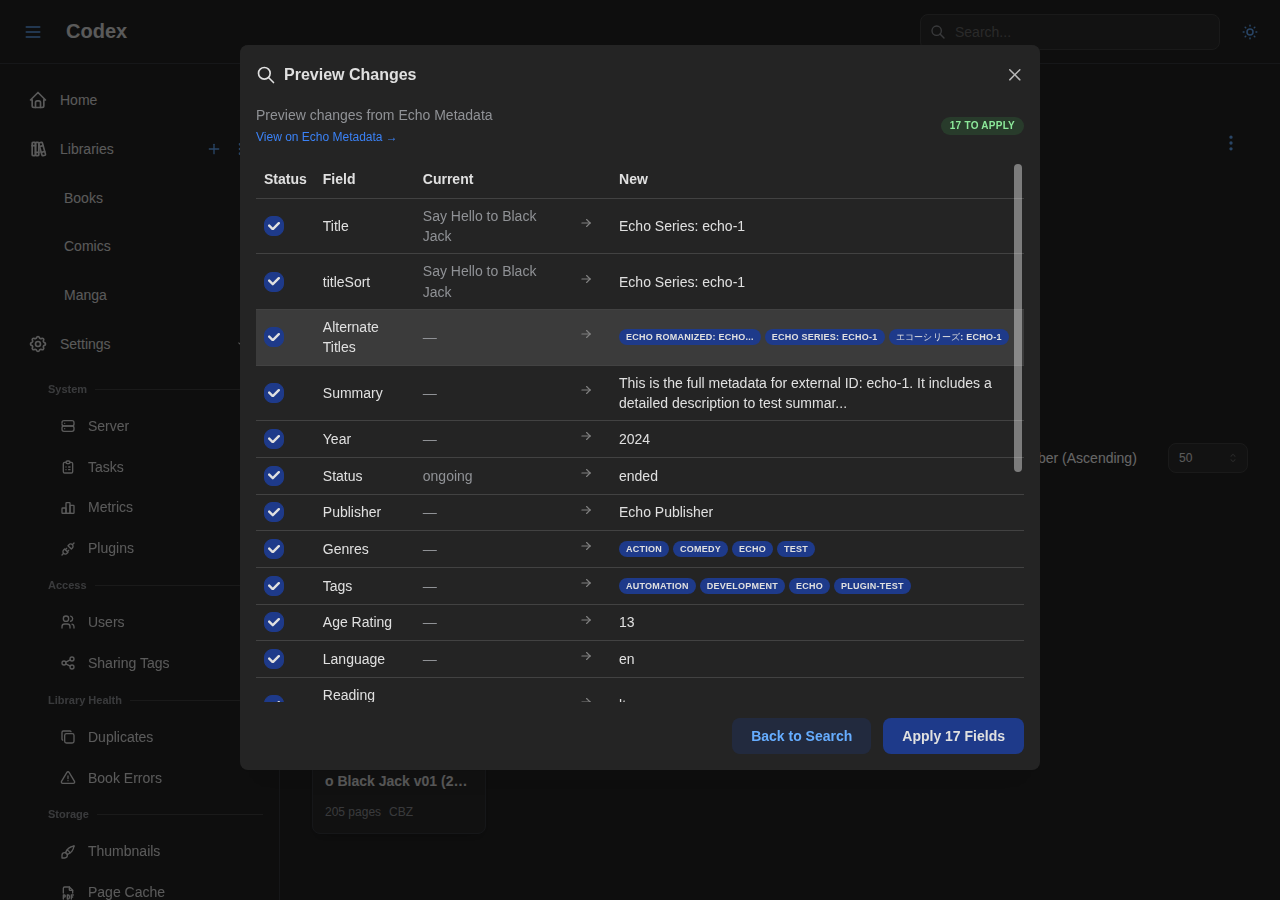The height and width of the screenshot is (900, 1280).
Task: Open Server settings from the sidebar
Action: click(x=107, y=425)
